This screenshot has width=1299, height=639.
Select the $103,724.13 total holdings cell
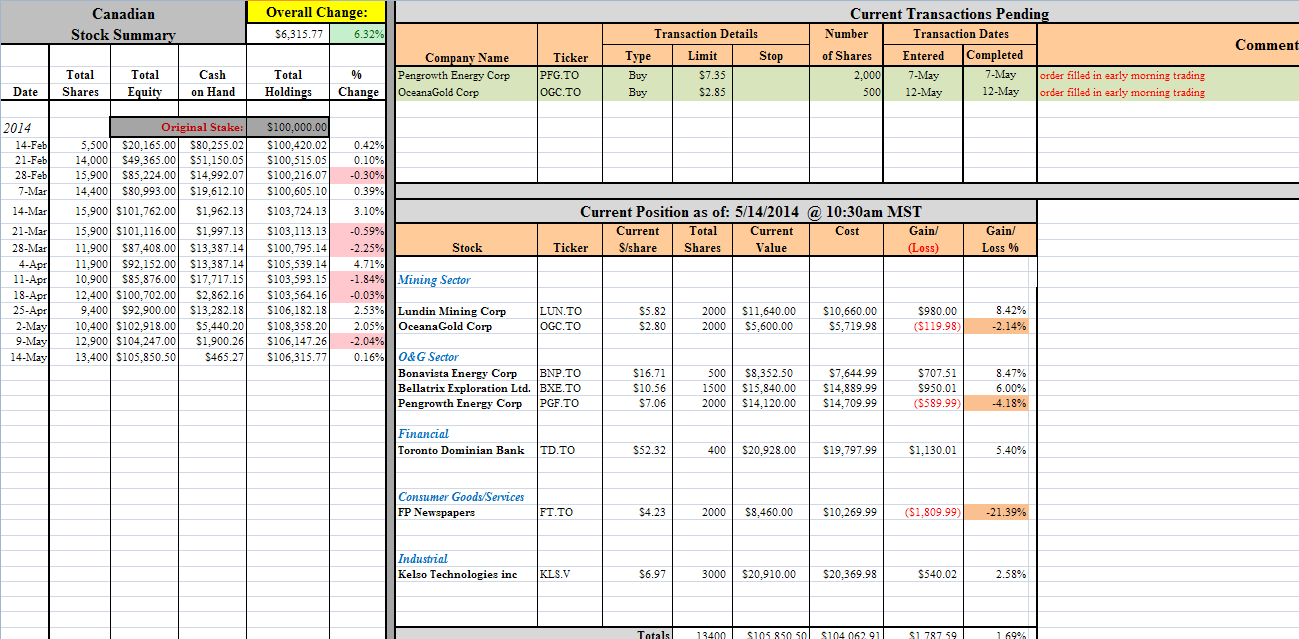click(288, 211)
